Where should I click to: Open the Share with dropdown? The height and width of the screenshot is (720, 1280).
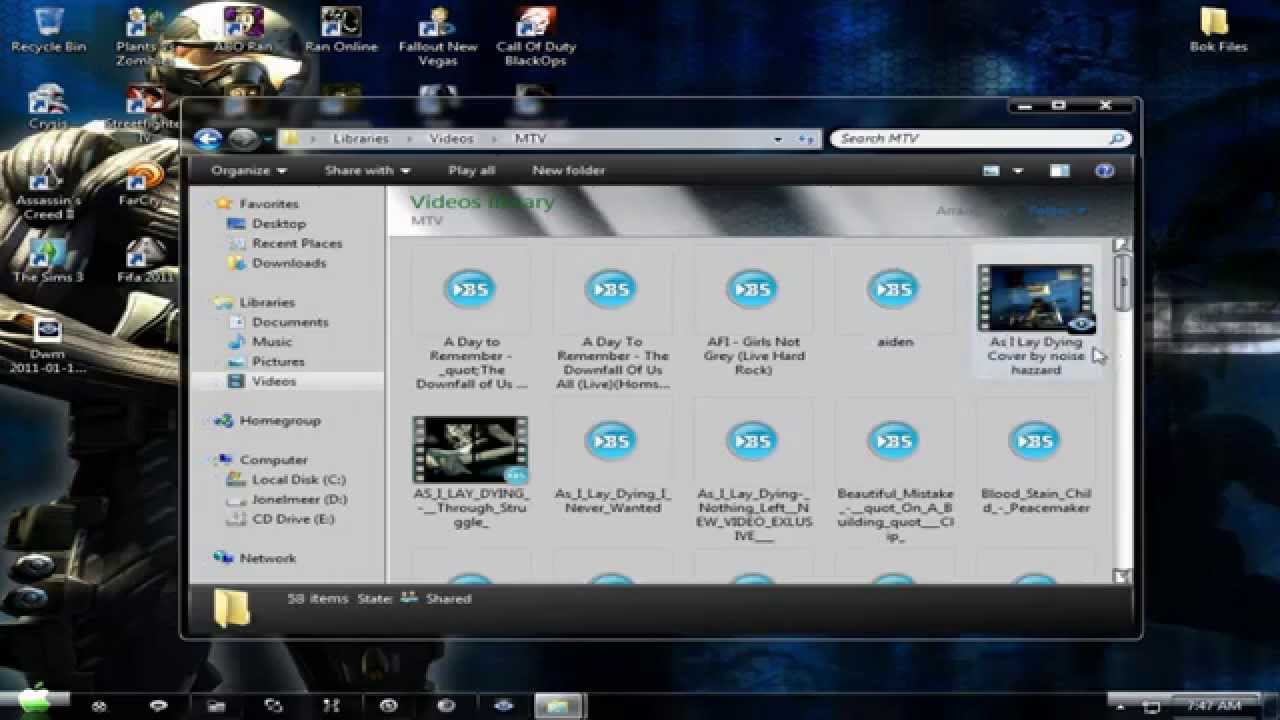(367, 171)
